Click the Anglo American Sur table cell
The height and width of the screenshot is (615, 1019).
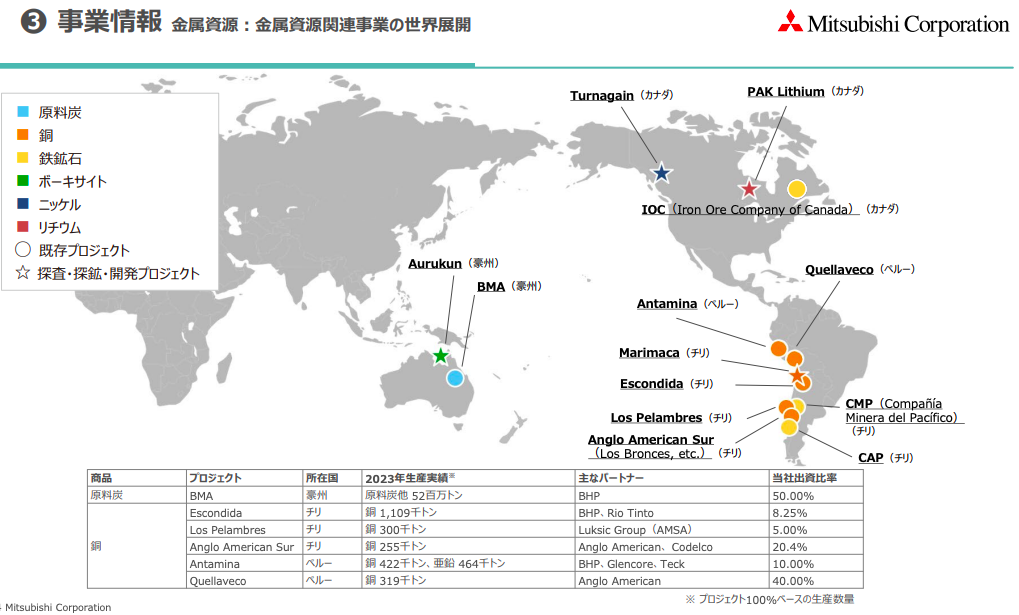(242, 547)
